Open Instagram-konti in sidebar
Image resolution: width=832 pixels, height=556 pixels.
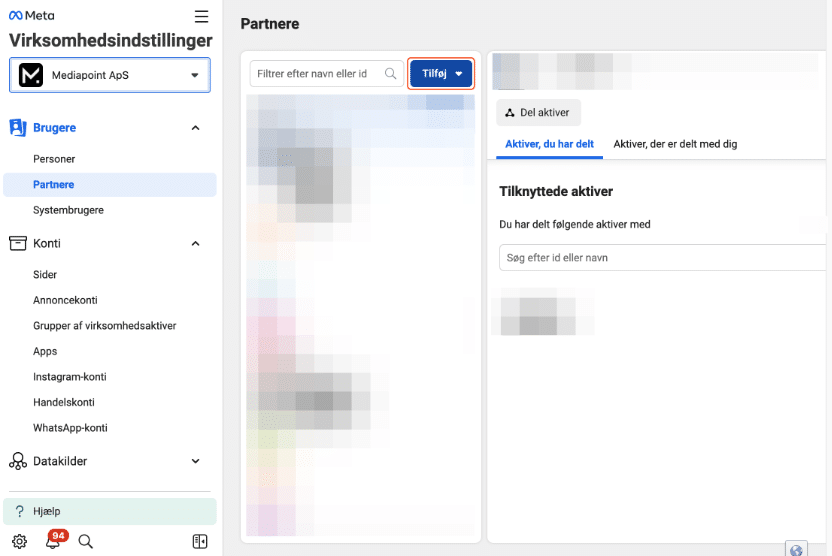[70, 377]
